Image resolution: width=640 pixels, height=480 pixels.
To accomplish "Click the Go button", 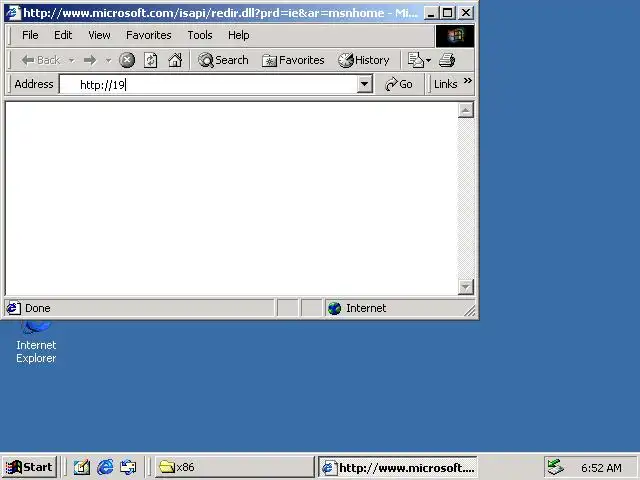I will [x=399, y=84].
